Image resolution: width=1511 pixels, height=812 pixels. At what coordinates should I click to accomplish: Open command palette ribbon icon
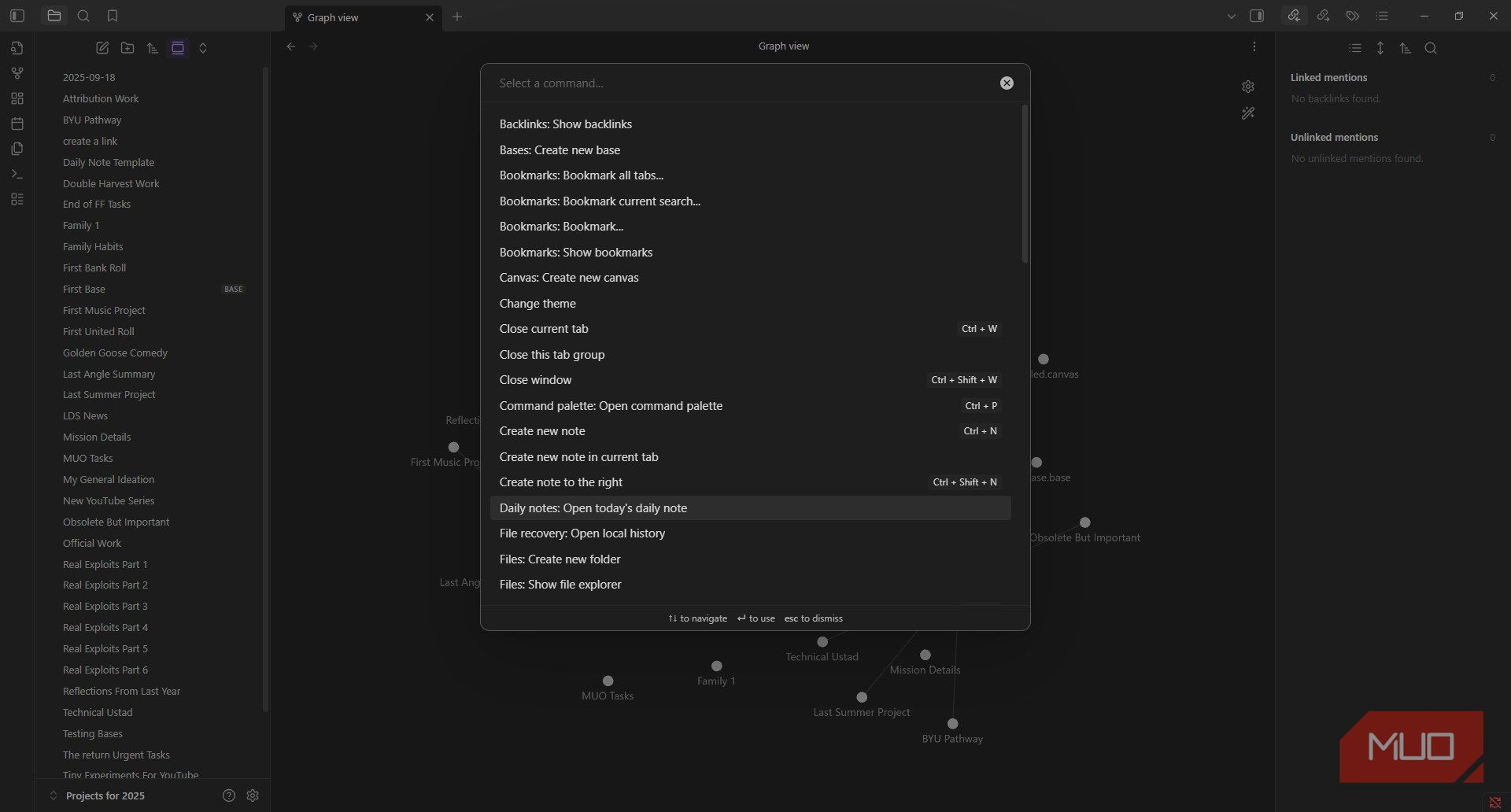click(x=17, y=174)
